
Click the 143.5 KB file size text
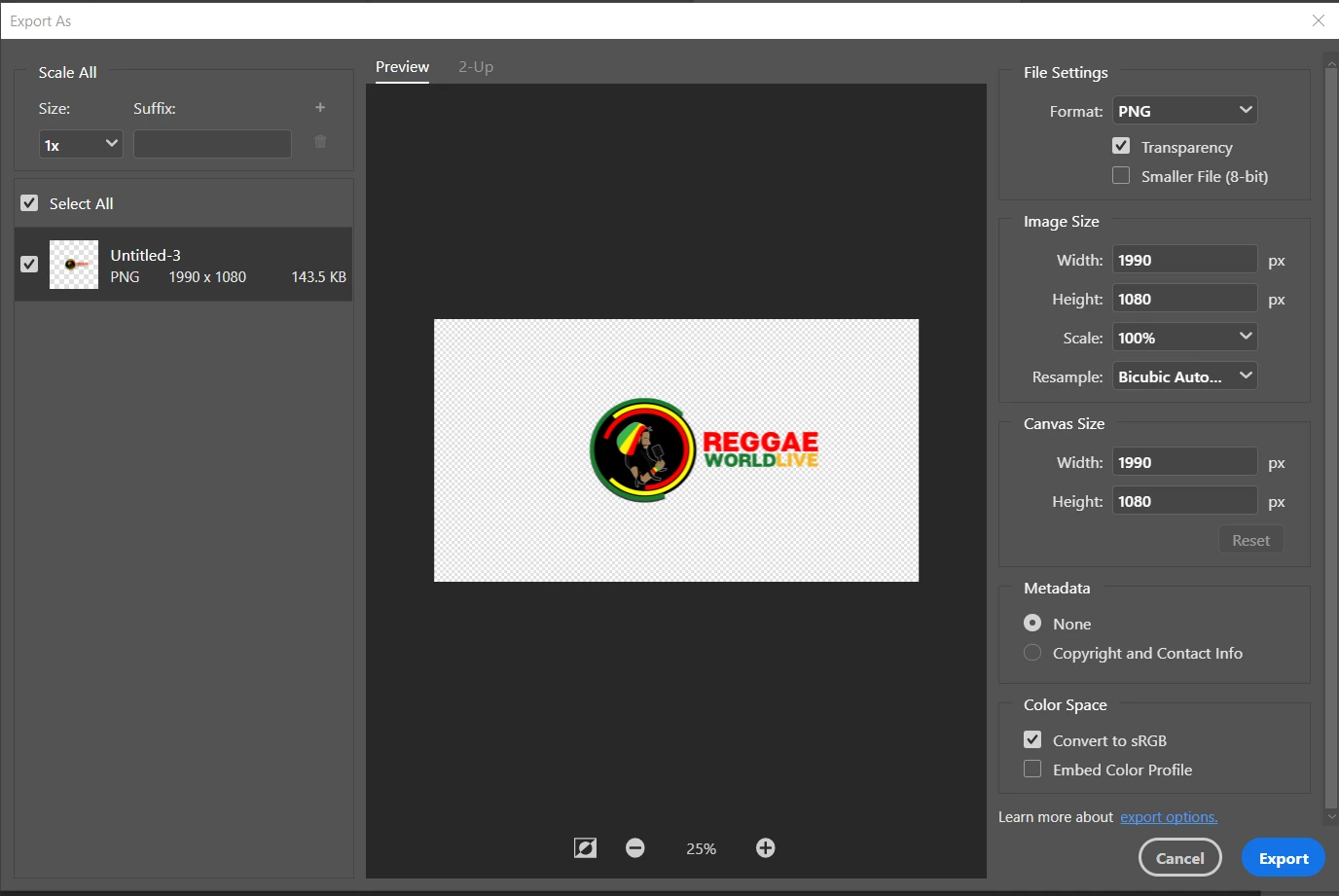click(318, 277)
